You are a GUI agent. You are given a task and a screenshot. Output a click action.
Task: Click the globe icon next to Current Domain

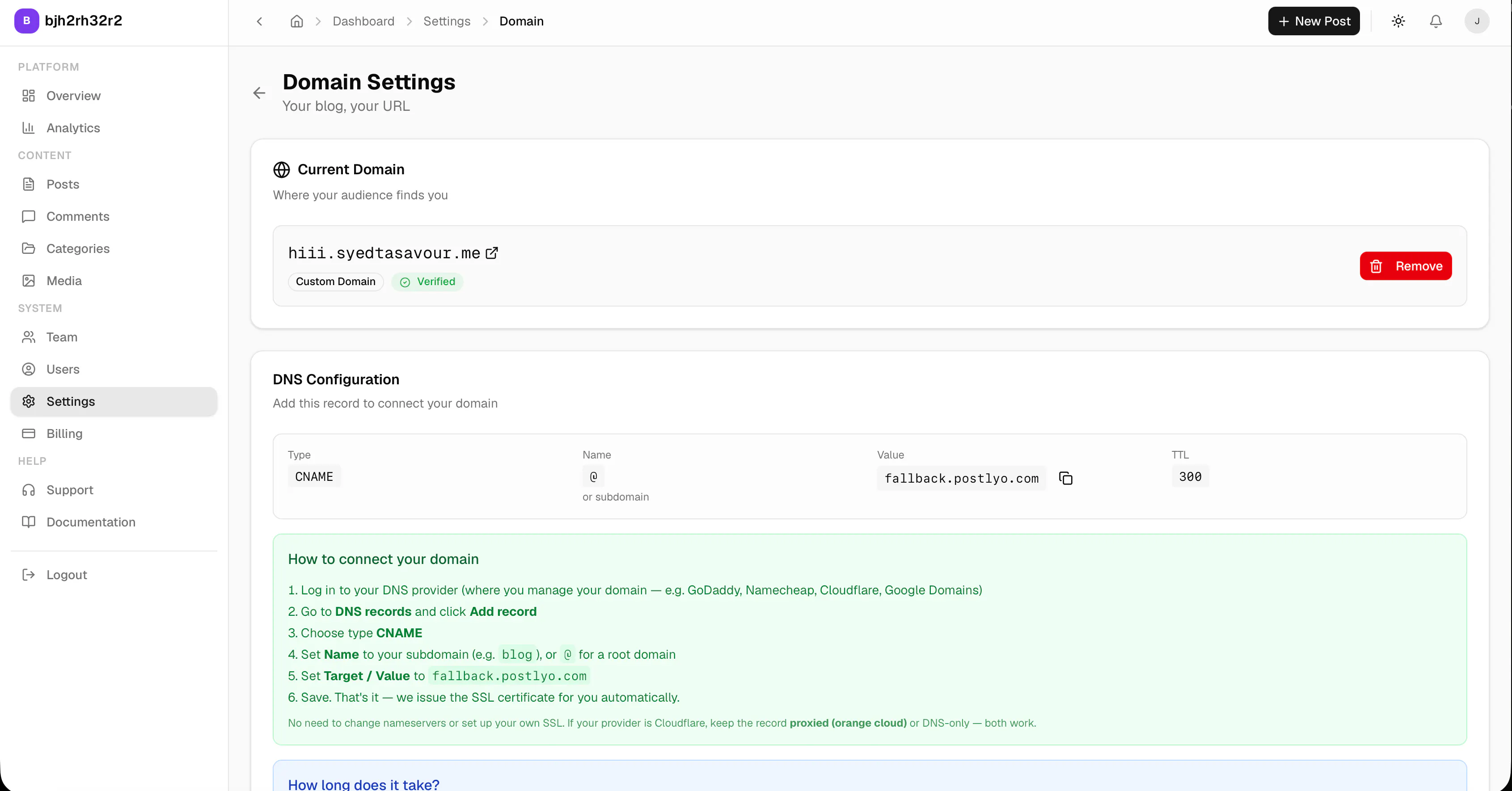pos(282,169)
